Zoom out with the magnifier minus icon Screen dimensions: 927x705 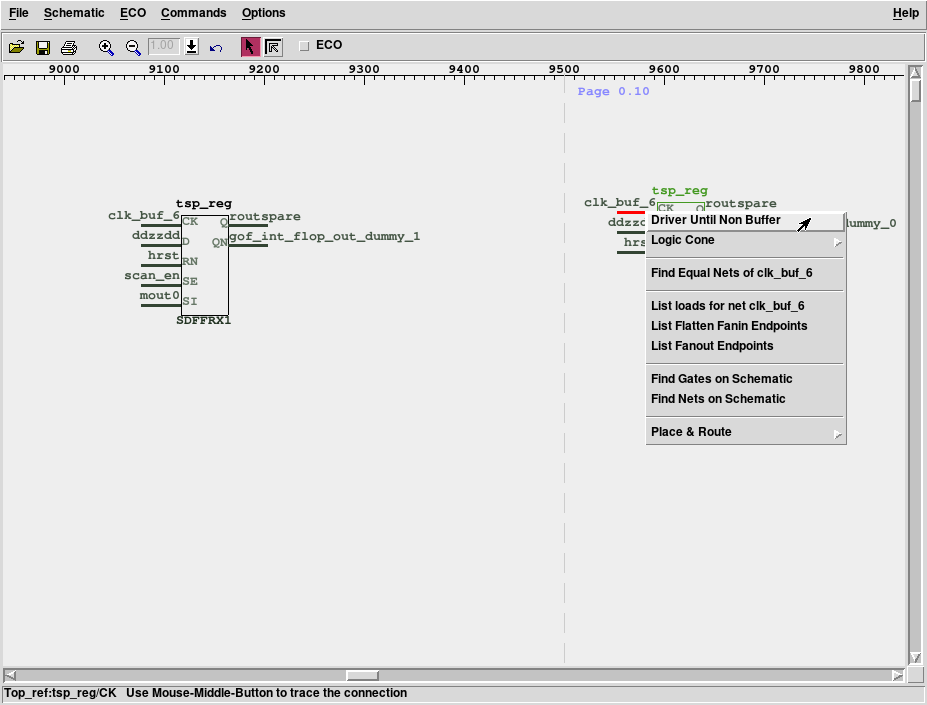[x=133, y=47]
